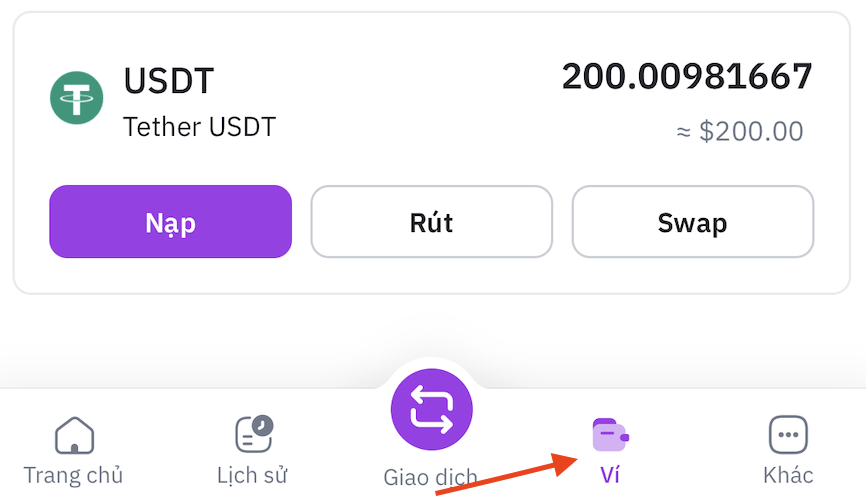Select the Ví tab label
Image resolution: width=866 pixels, height=502 pixels.
point(610,475)
